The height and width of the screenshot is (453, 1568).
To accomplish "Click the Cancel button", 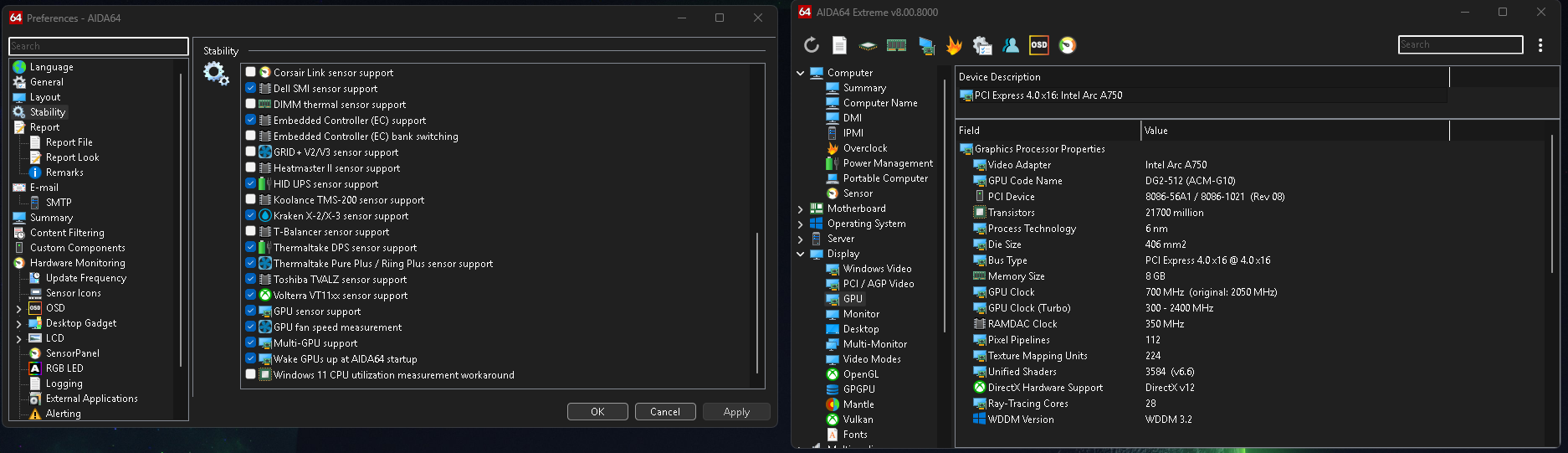I will [664, 411].
